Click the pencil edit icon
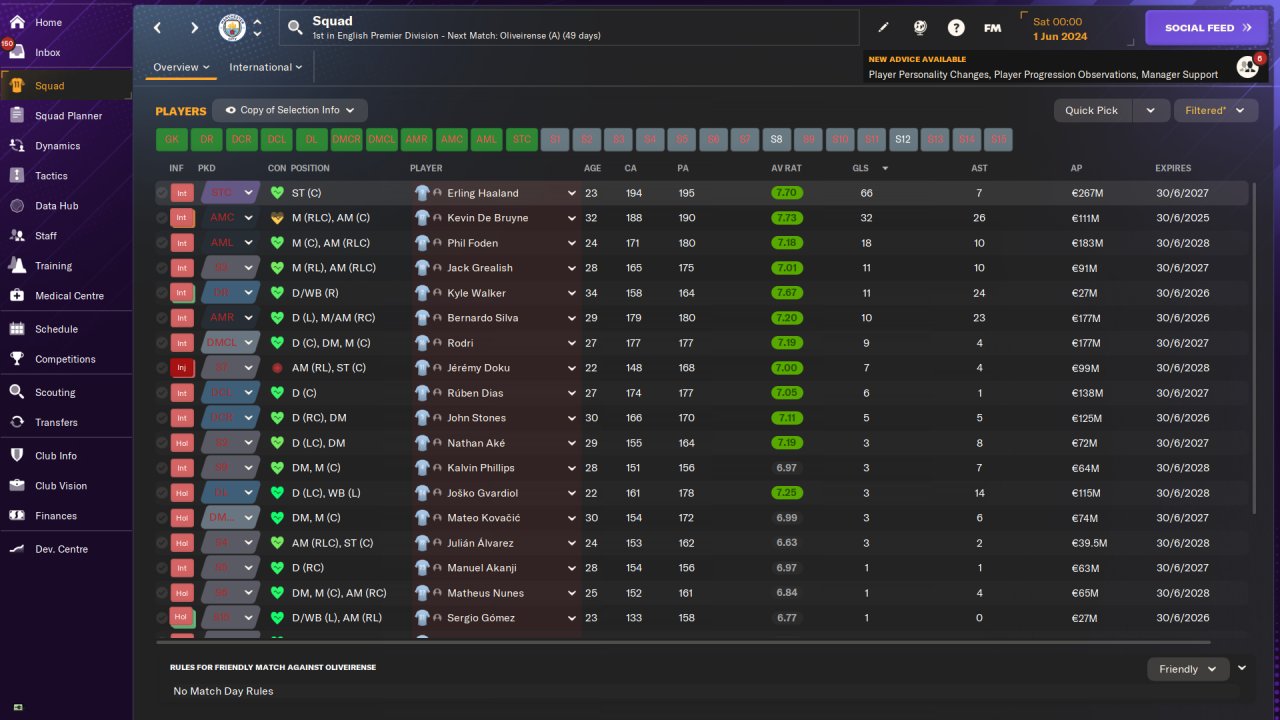Image resolution: width=1280 pixels, height=720 pixels. (883, 28)
